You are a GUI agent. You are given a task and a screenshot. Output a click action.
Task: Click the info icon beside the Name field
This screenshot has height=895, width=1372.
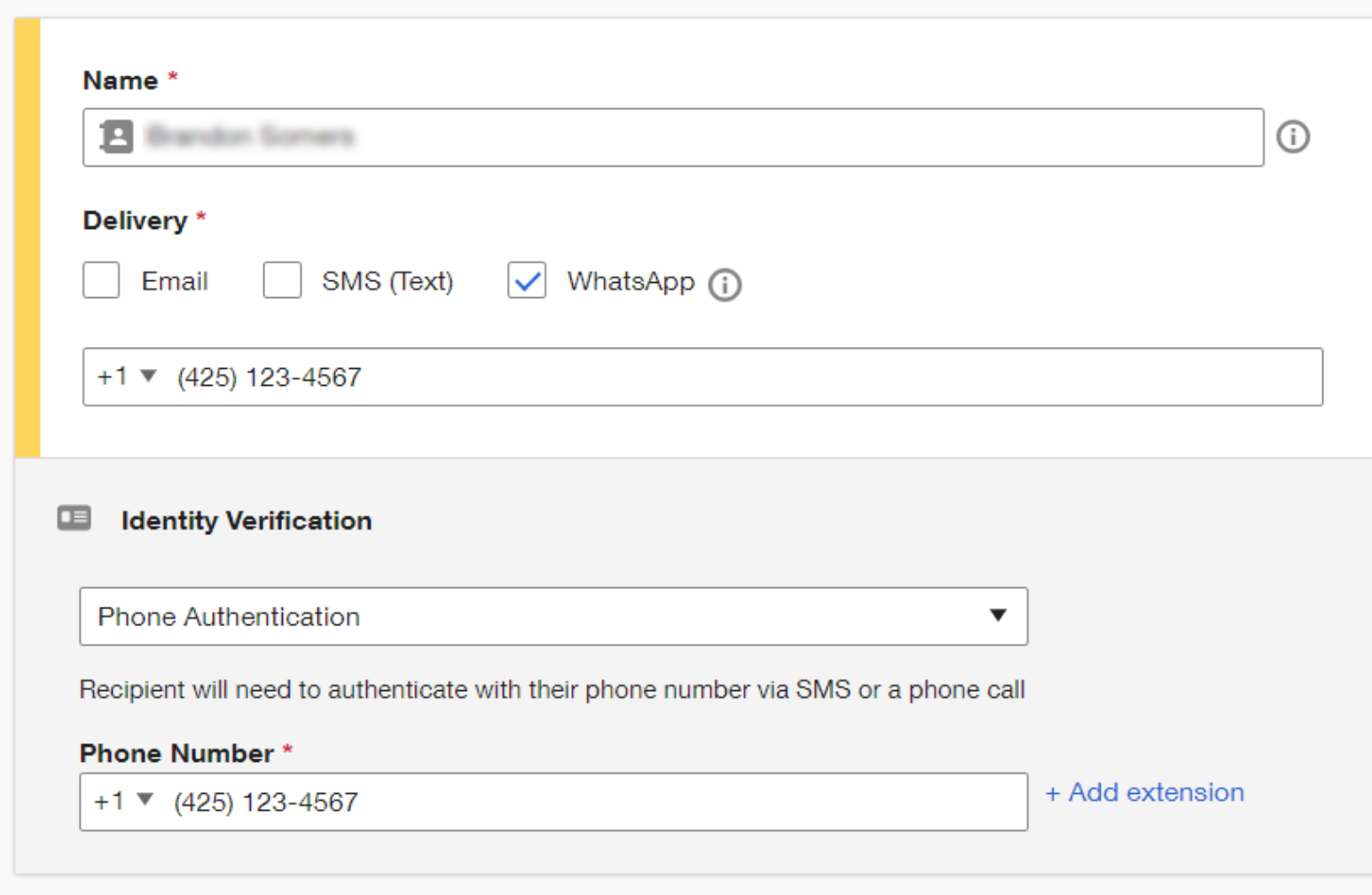click(1292, 137)
